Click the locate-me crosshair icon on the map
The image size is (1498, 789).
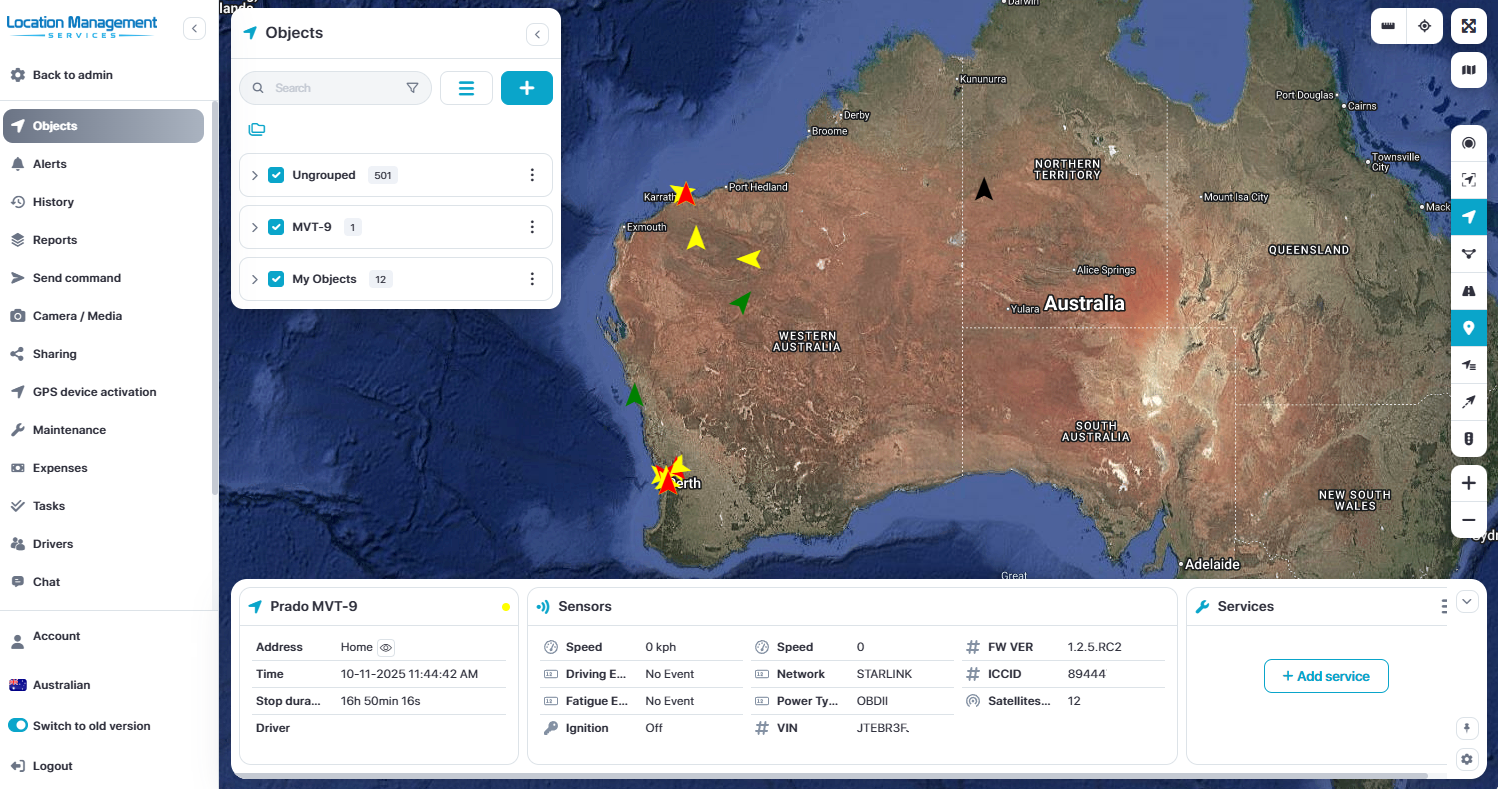click(x=1425, y=26)
